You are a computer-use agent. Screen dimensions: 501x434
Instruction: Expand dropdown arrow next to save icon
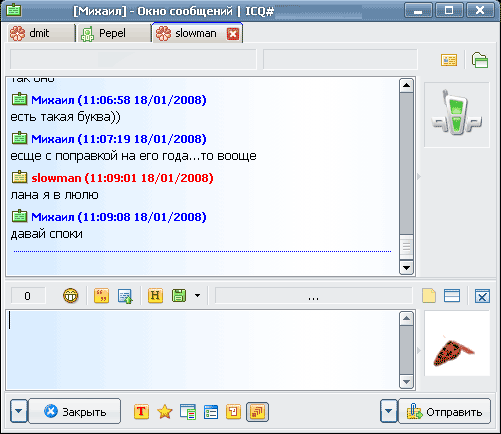pos(197,295)
